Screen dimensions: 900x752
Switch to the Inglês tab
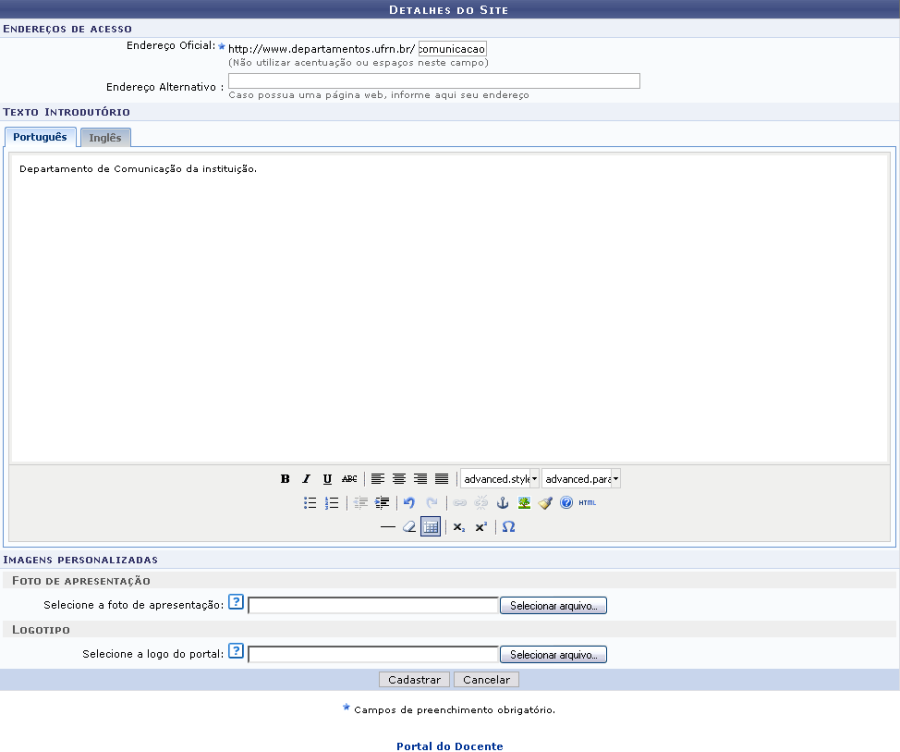pos(105,137)
